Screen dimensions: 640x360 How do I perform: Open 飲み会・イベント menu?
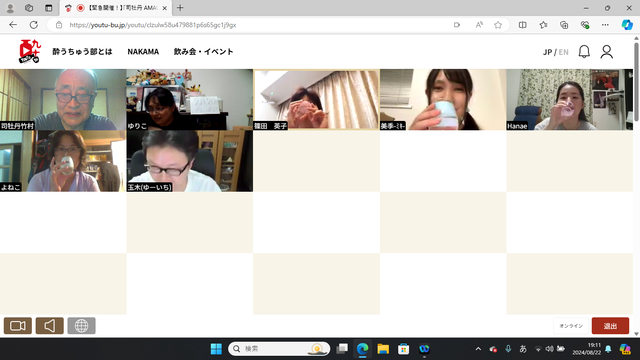coord(203,52)
